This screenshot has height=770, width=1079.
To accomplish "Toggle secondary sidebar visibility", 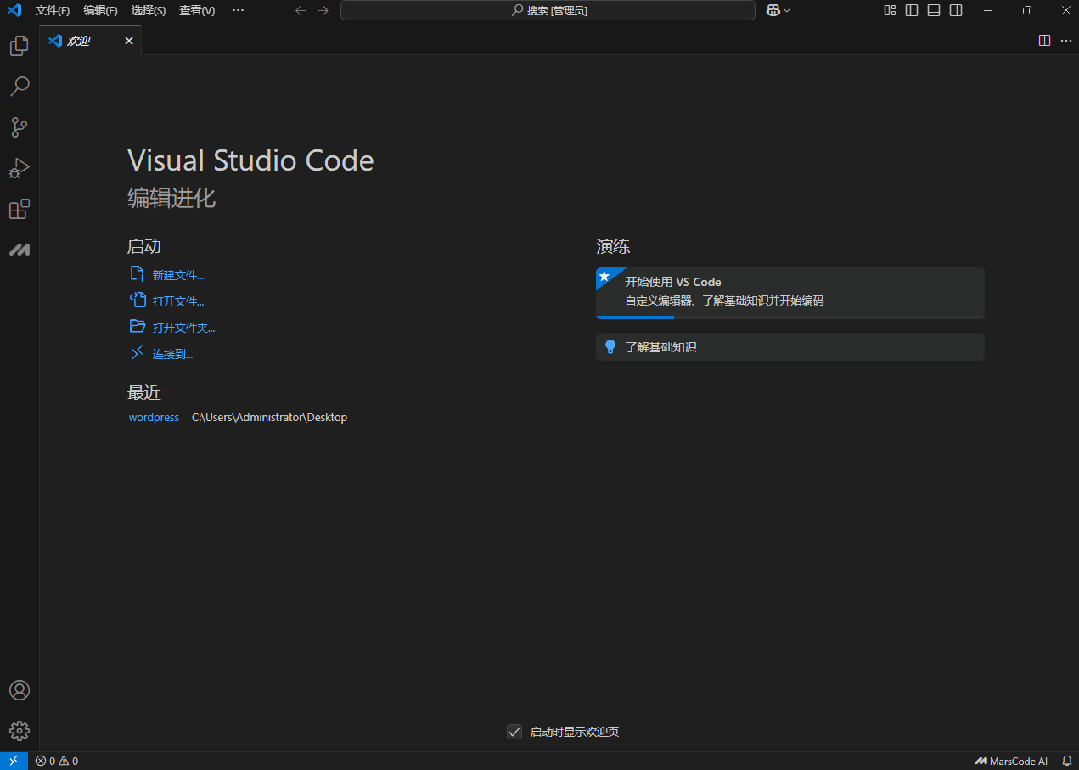I will coord(956,10).
